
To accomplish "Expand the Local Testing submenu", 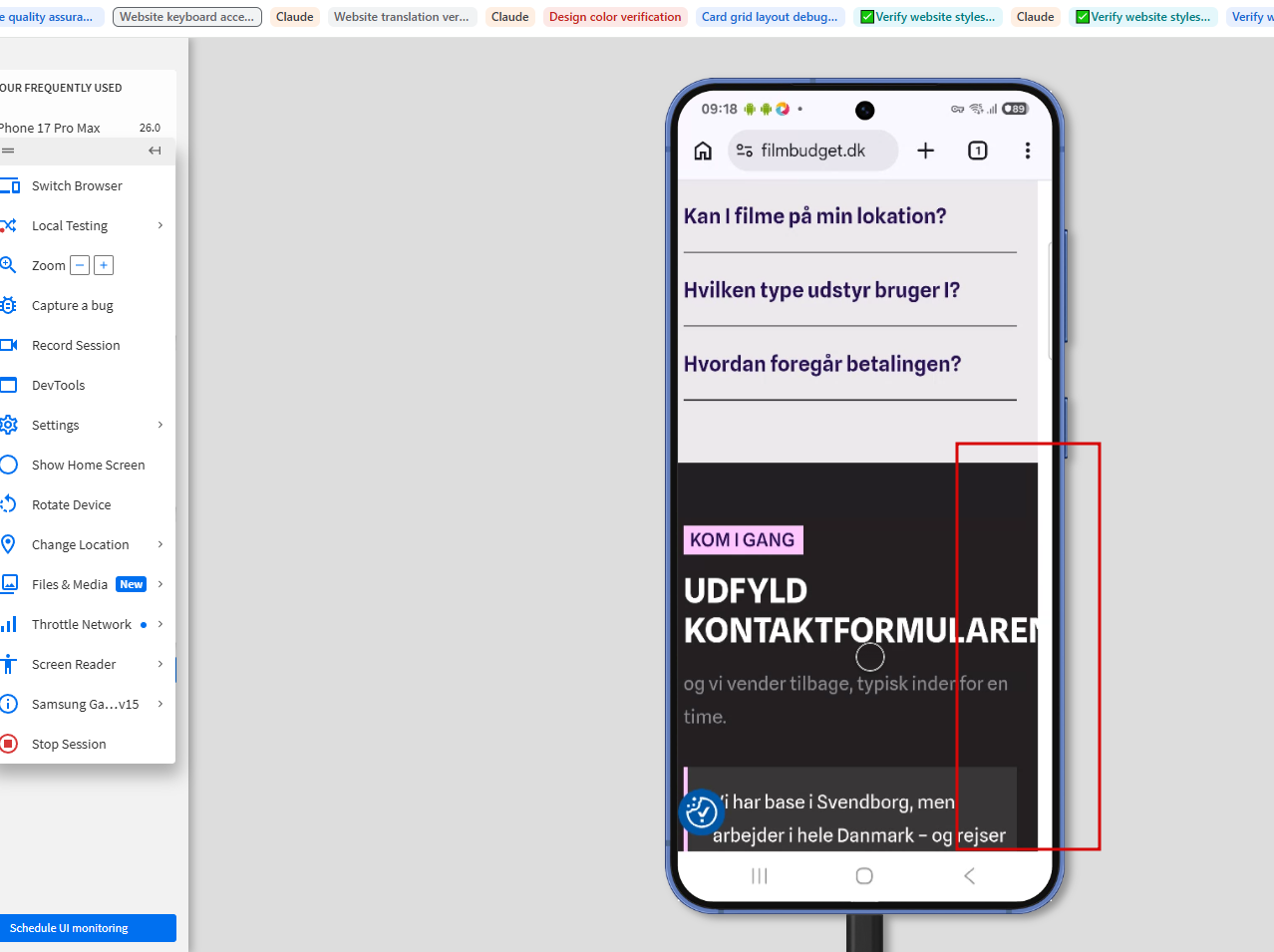I will [159, 225].
